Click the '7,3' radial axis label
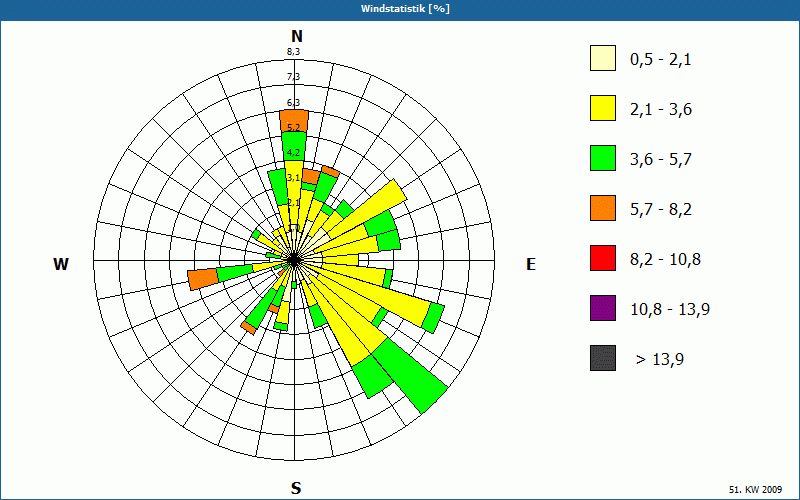This screenshot has width=800, height=500. pyautogui.click(x=293, y=77)
